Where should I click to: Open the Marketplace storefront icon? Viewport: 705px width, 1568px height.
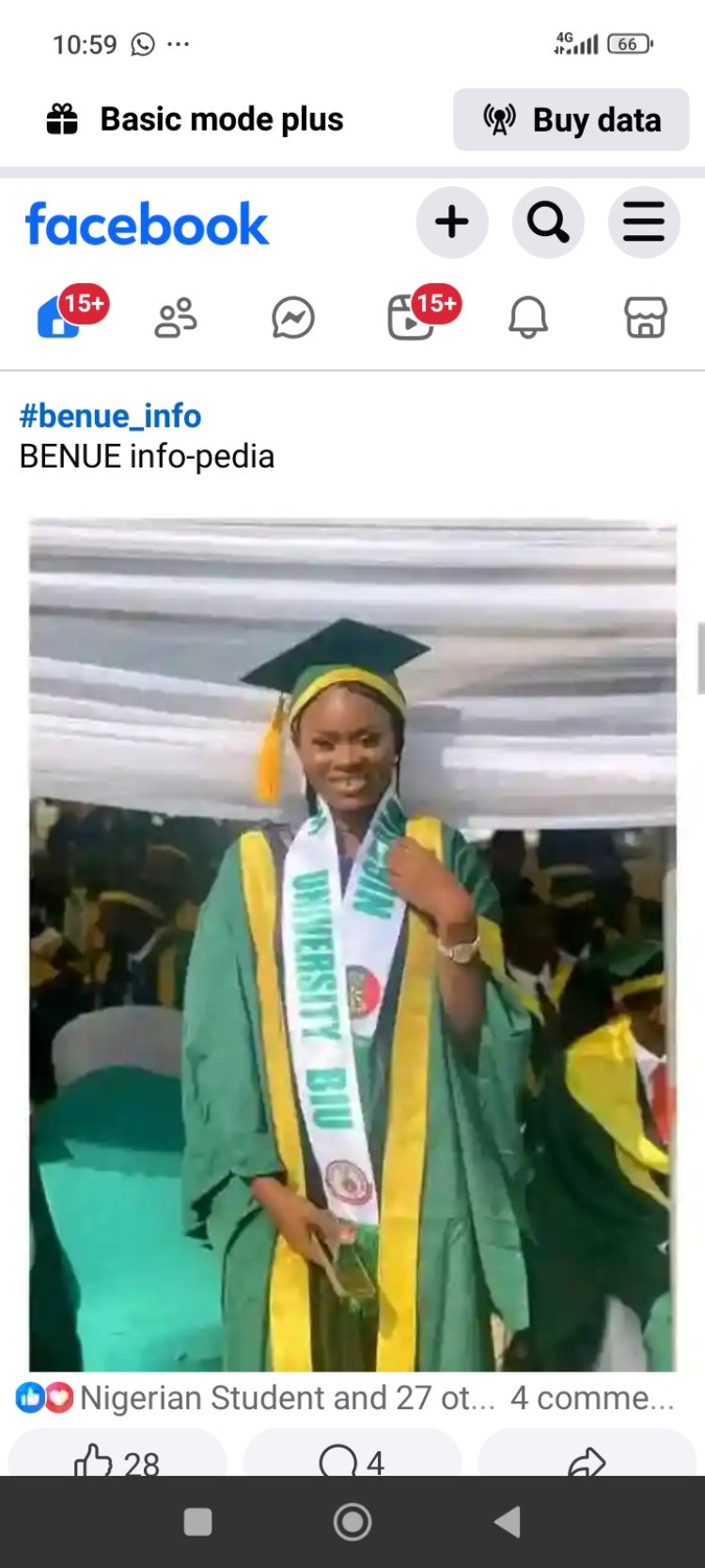click(646, 318)
